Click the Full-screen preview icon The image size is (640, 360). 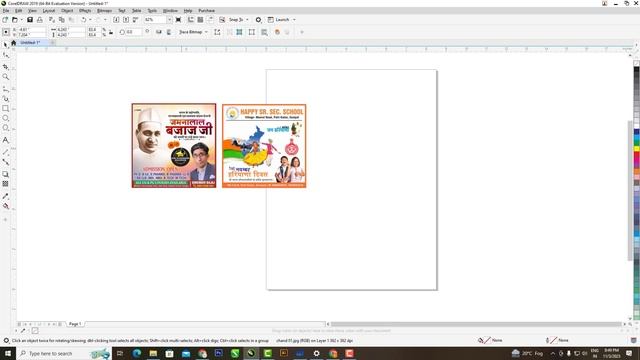click(178, 20)
